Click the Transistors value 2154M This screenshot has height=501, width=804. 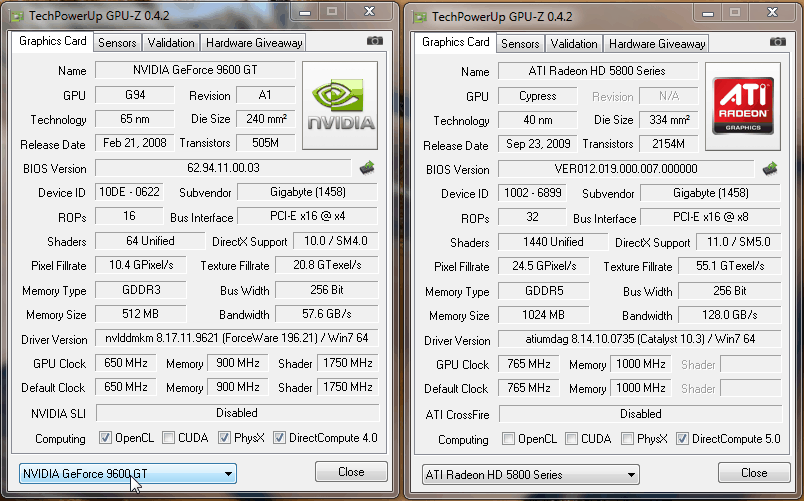tap(669, 144)
